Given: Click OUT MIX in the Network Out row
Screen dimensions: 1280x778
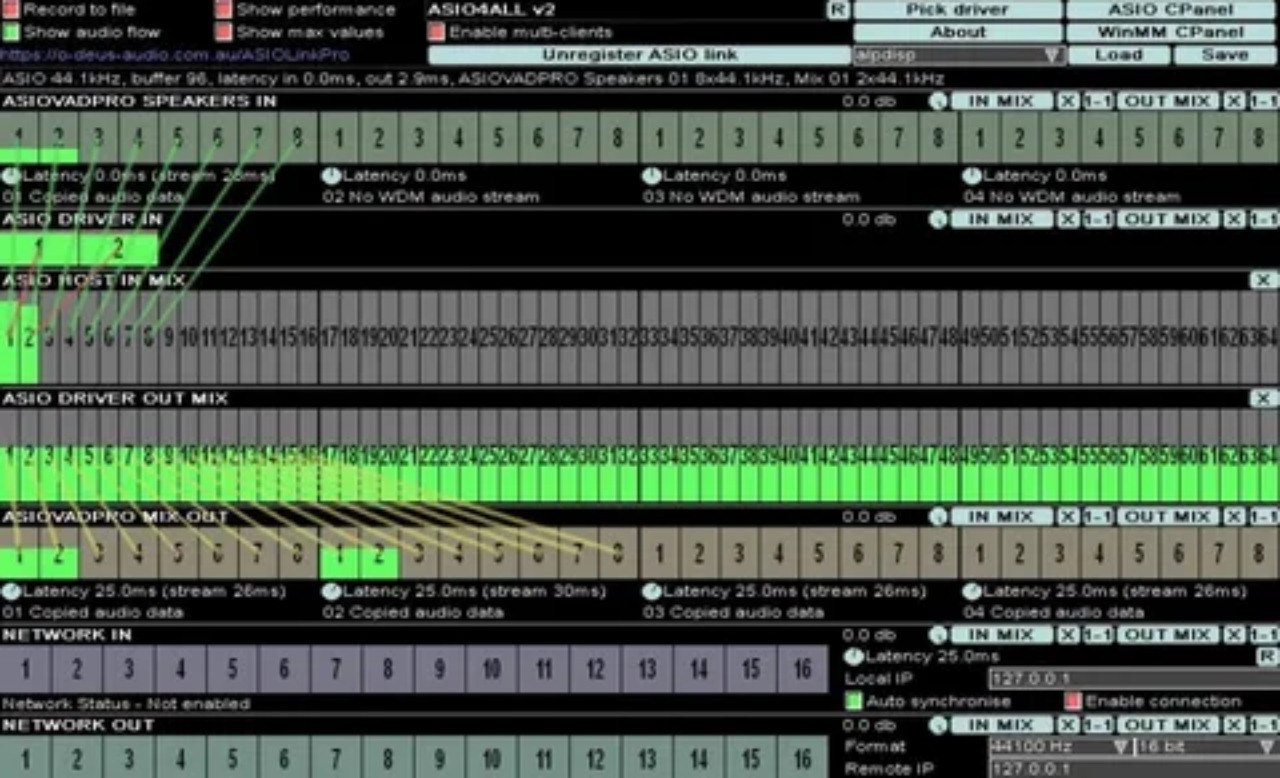Looking at the screenshot, I should pos(1168,725).
